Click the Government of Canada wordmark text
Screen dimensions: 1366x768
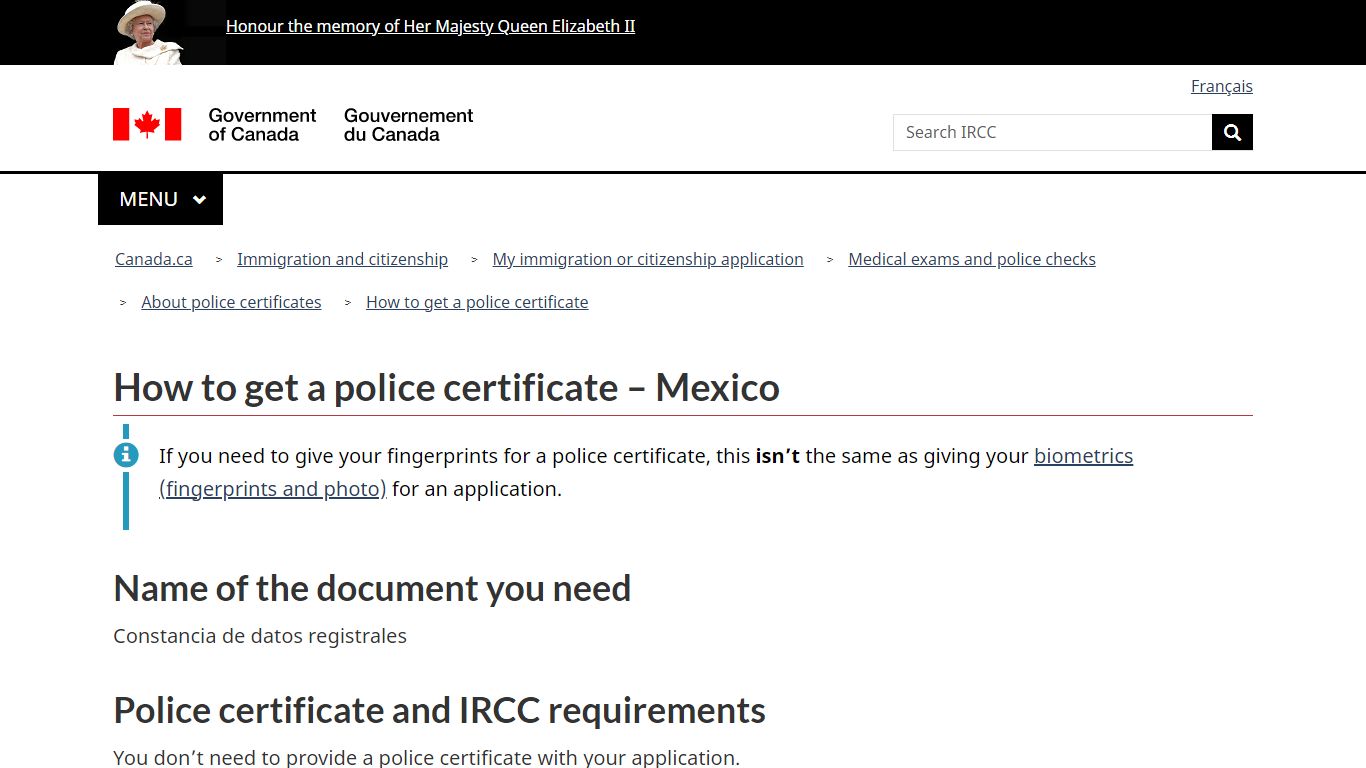coord(262,125)
